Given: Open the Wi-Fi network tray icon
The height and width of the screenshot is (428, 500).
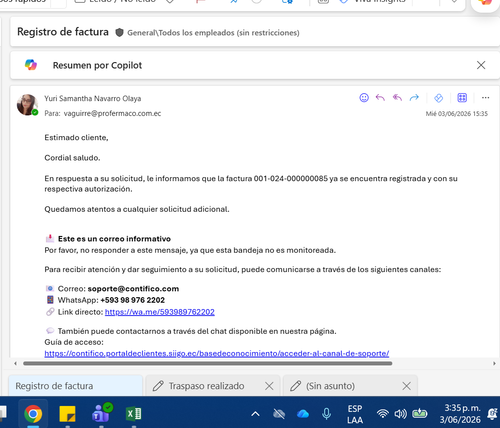Looking at the screenshot, I should click(x=383, y=414).
